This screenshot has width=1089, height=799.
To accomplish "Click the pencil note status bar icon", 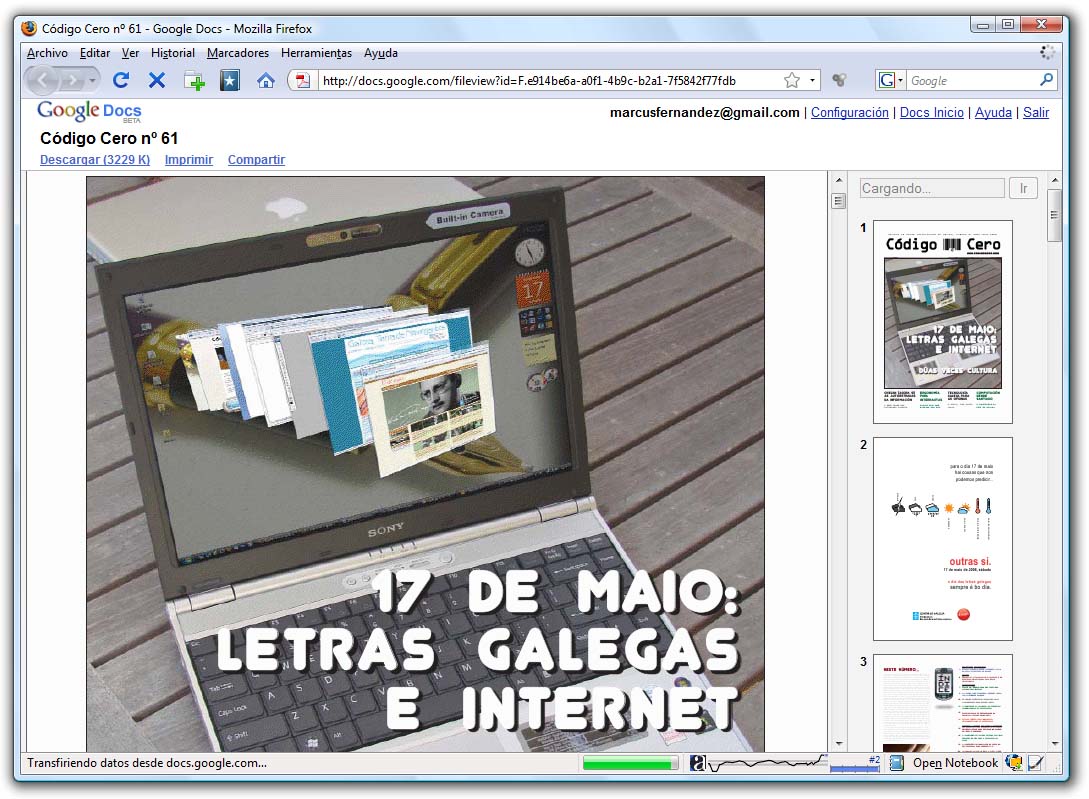I will click(1036, 764).
